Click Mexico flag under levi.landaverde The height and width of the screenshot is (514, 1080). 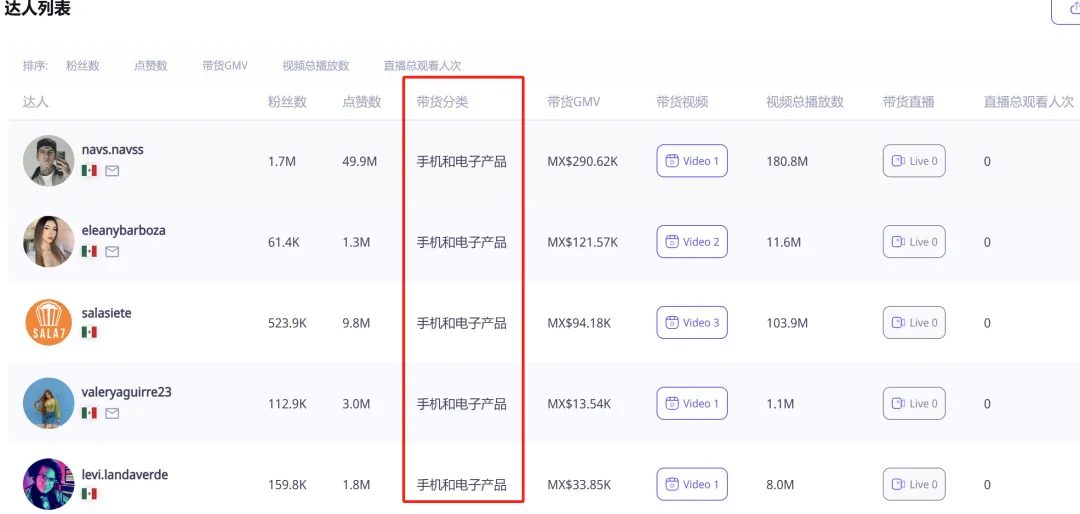click(x=89, y=494)
